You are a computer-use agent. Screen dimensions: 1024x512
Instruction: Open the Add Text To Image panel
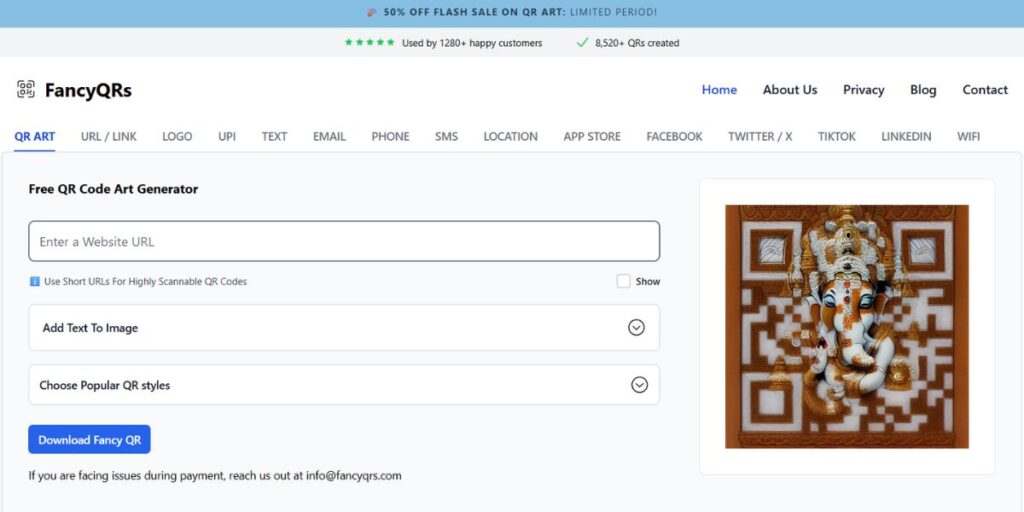pos(344,327)
